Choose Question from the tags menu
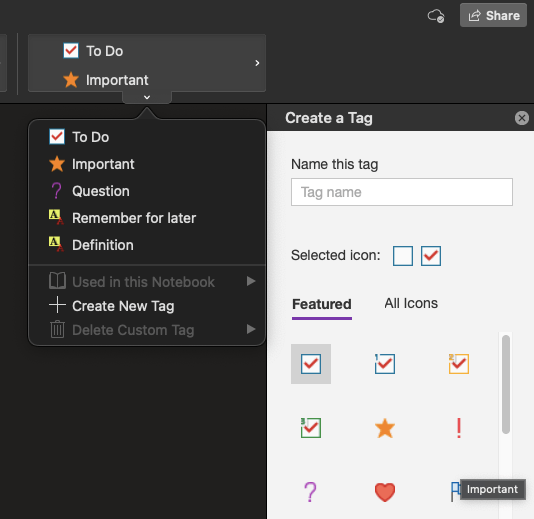Image resolution: width=534 pixels, height=519 pixels. click(x=147, y=191)
